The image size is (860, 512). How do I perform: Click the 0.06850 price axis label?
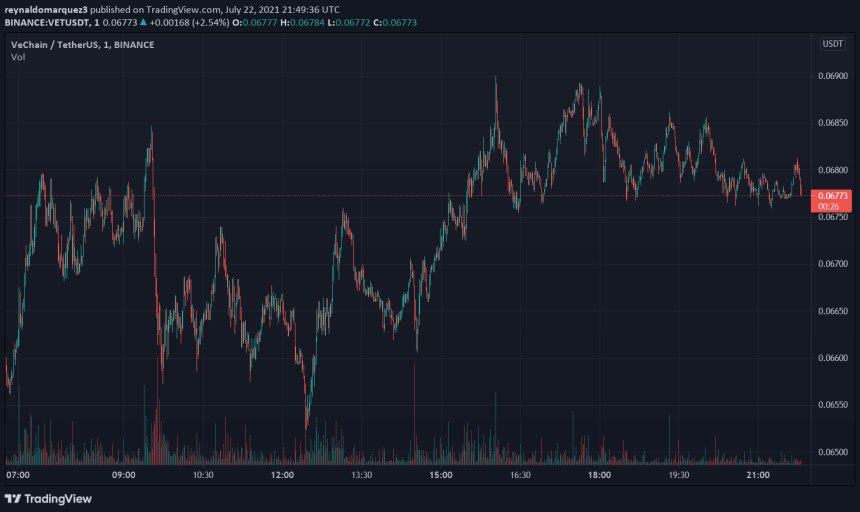(x=832, y=123)
